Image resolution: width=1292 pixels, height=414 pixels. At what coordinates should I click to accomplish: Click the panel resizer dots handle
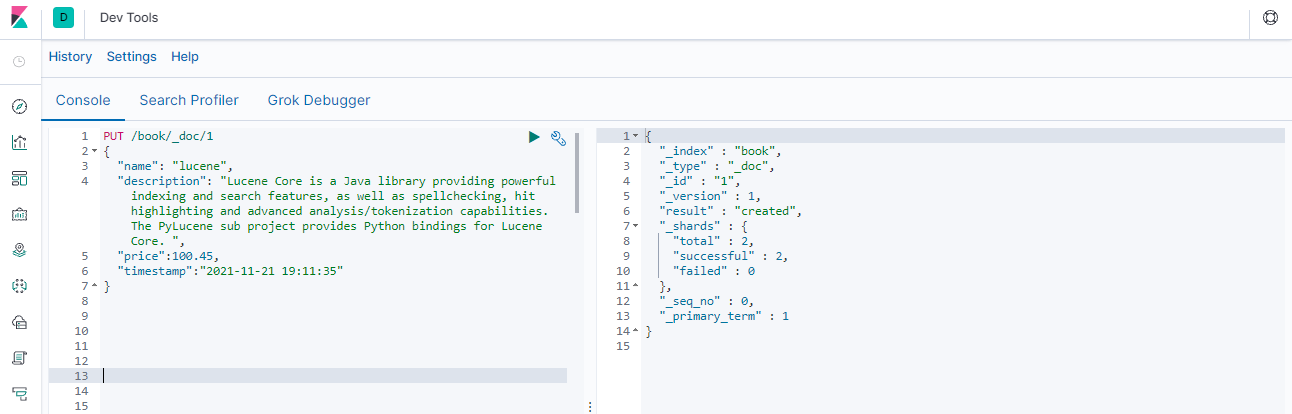point(589,407)
